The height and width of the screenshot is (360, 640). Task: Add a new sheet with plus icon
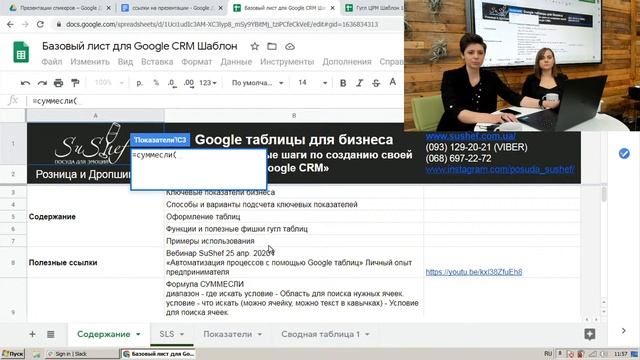tap(32, 334)
